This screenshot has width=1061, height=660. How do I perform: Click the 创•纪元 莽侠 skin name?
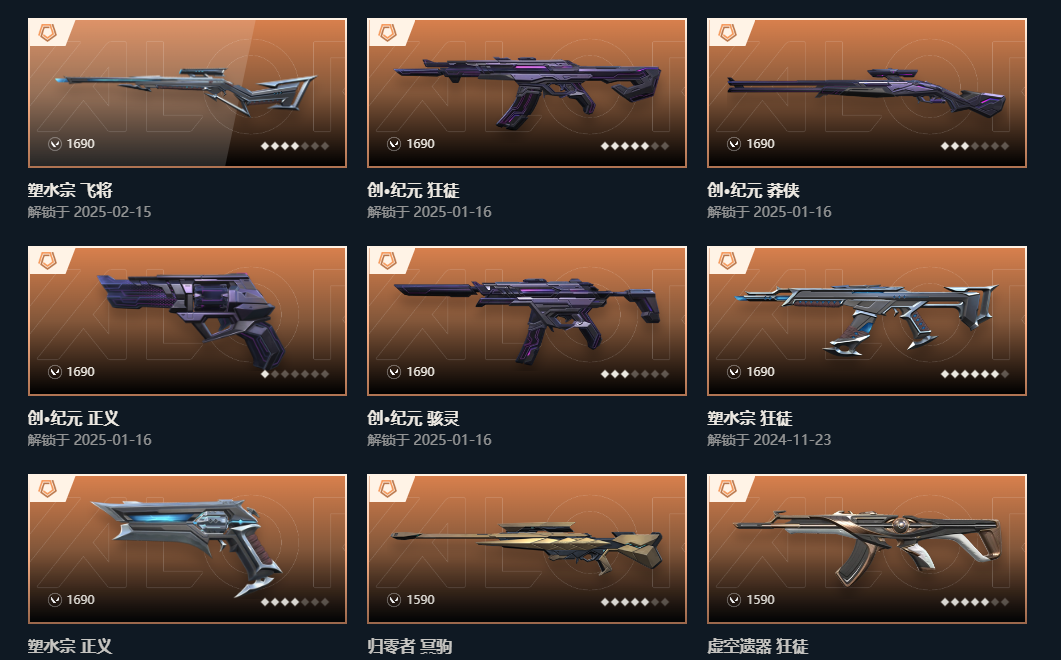click(753, 190)
